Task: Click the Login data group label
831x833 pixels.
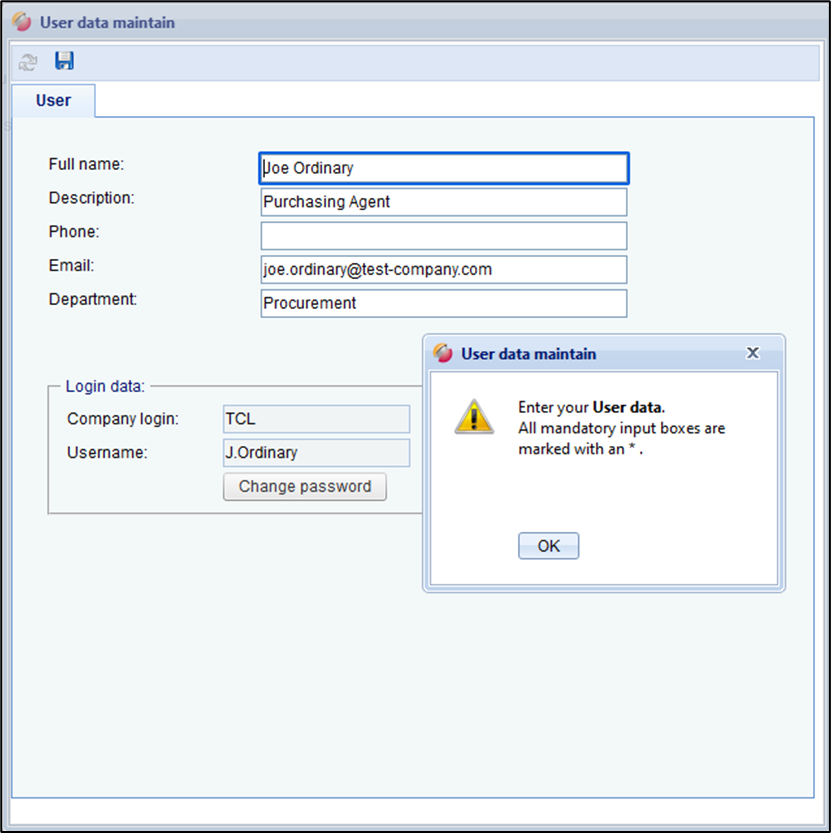Action: (105, 386)
